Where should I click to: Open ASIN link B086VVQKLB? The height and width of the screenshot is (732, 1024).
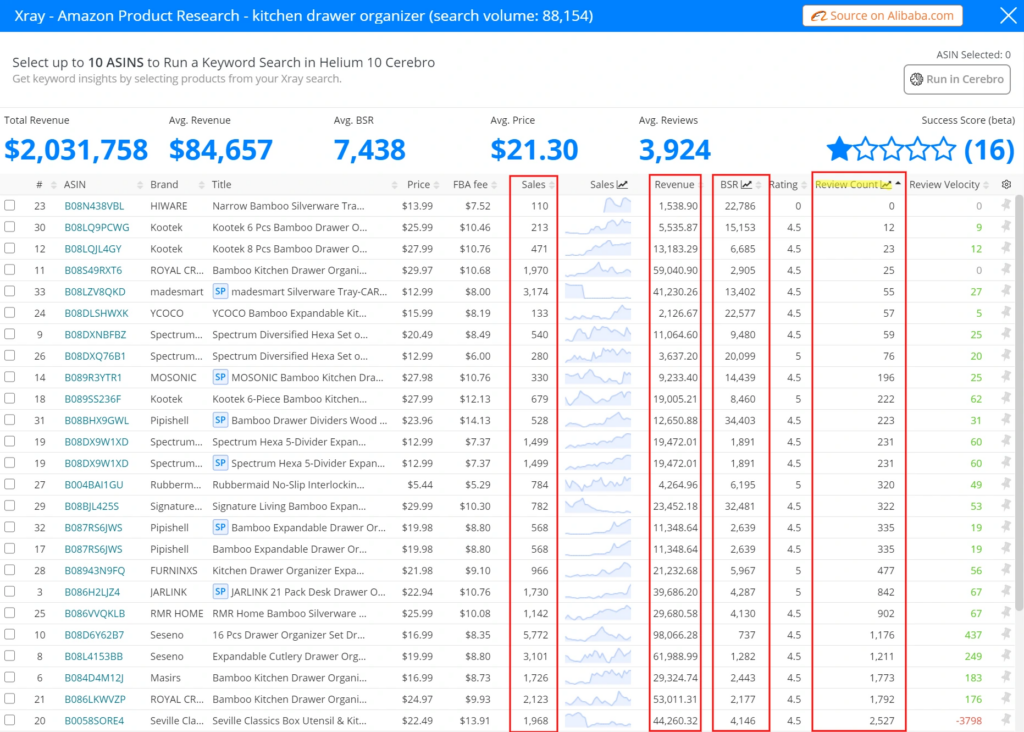[95, 613]
